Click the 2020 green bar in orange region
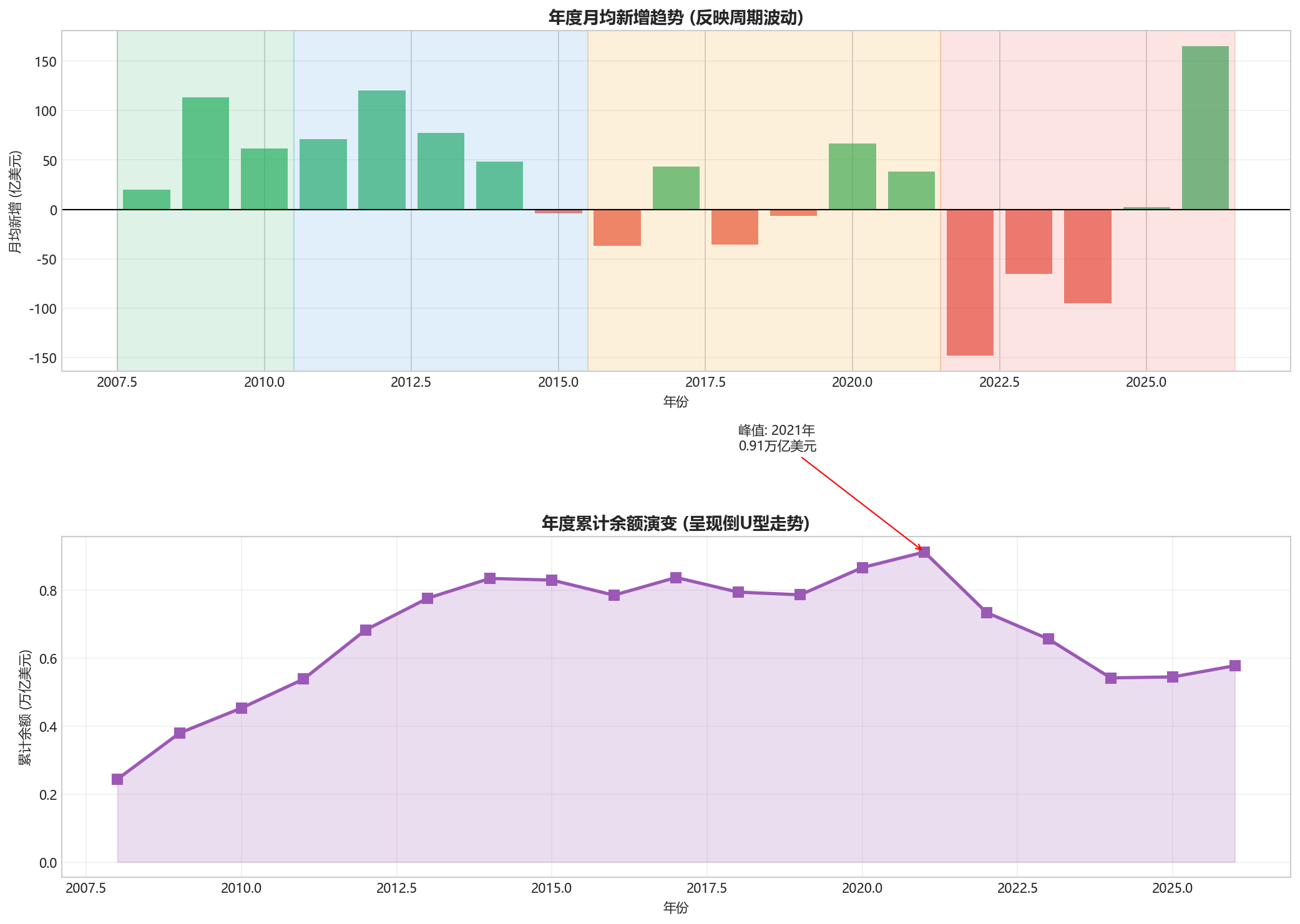This screenshot has height=924, width=1300. (x=852, y=177)
